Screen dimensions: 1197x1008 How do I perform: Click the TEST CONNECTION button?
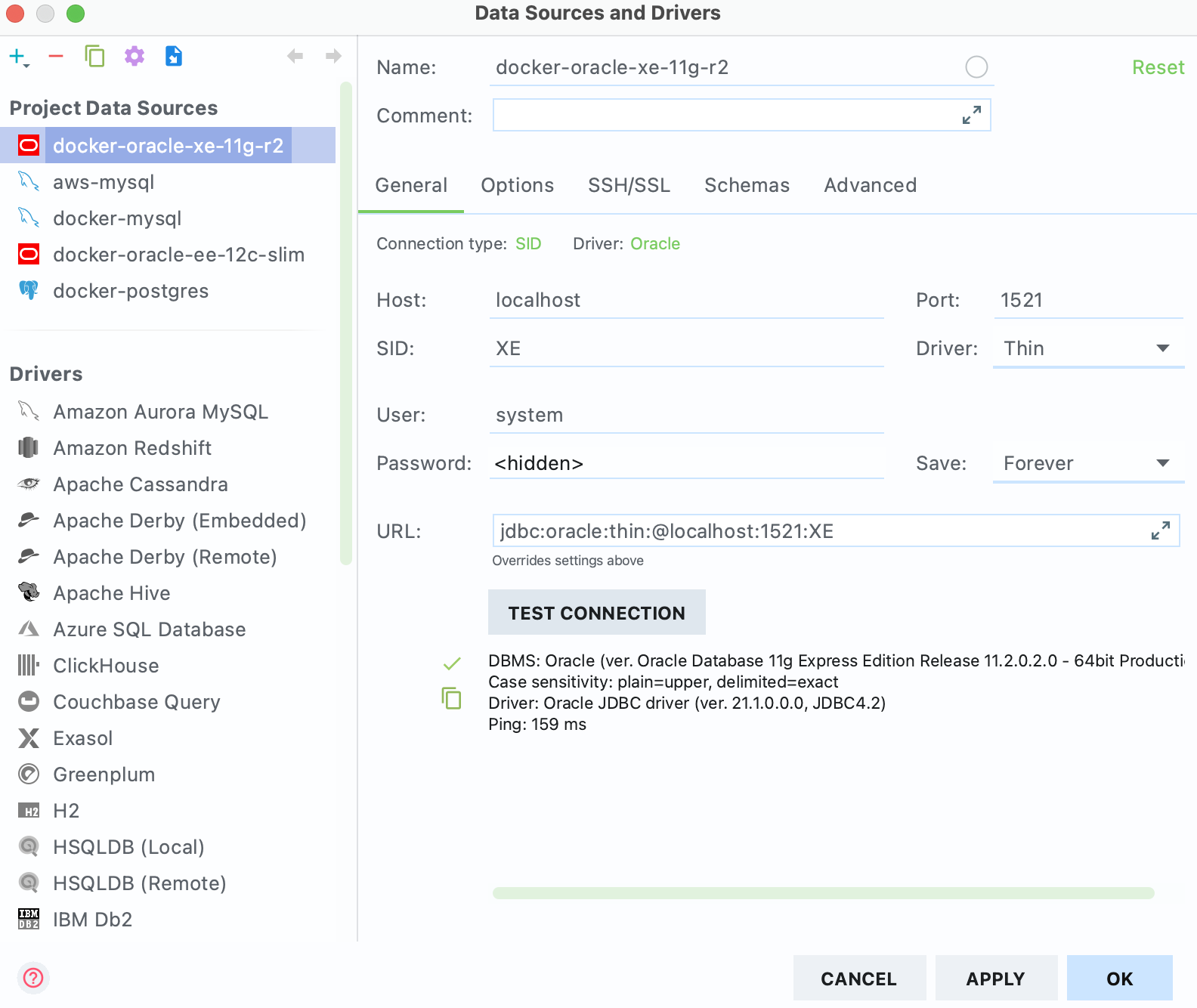[597, 612]
